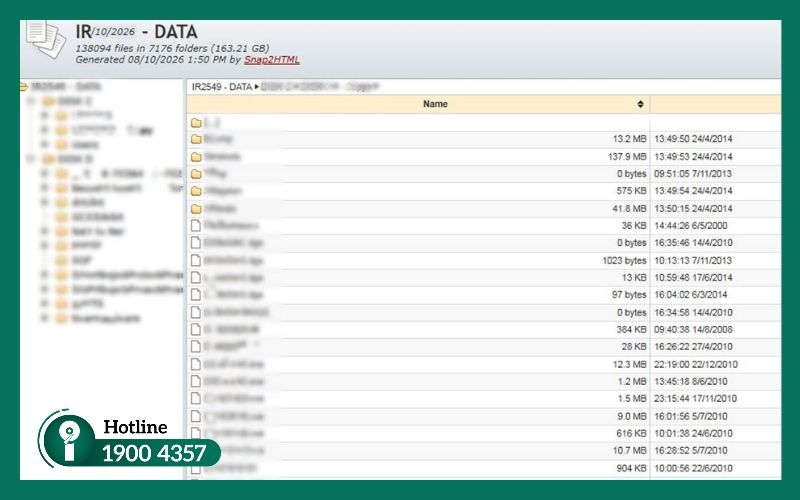This screenshot has width=800, height=500.
Task: Click the date 14:44:26 6/5/2000
Action: click(691, 226)
